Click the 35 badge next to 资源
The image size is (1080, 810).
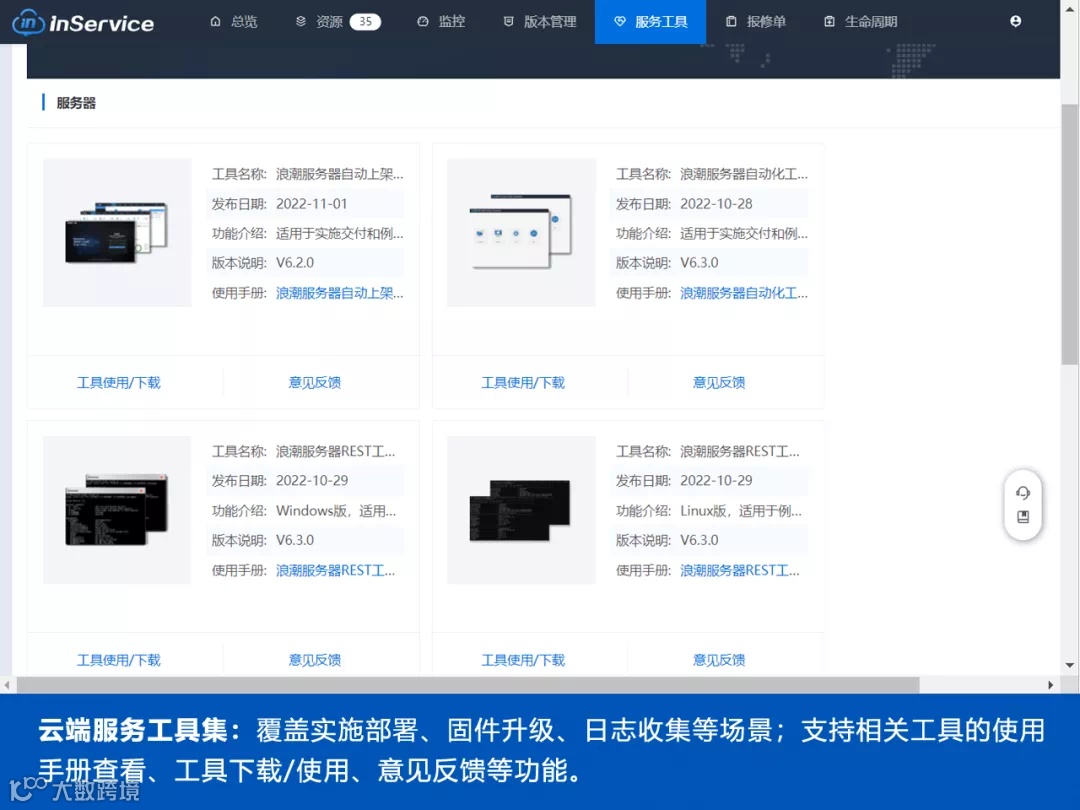[365, 21]
